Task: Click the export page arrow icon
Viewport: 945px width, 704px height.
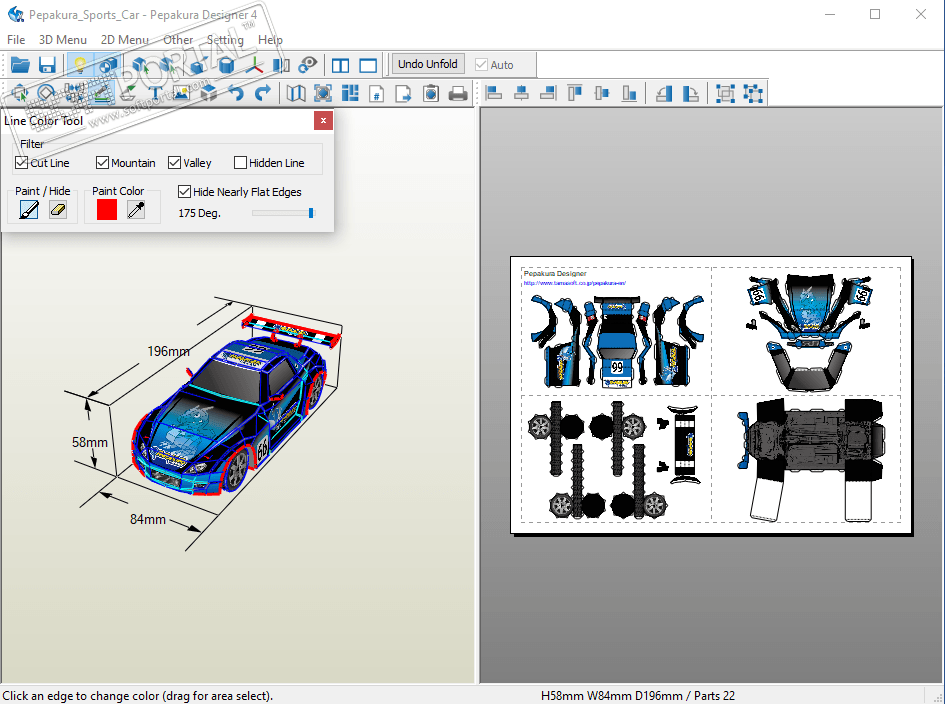Action: pyautogui.click(x=403, y=93)
